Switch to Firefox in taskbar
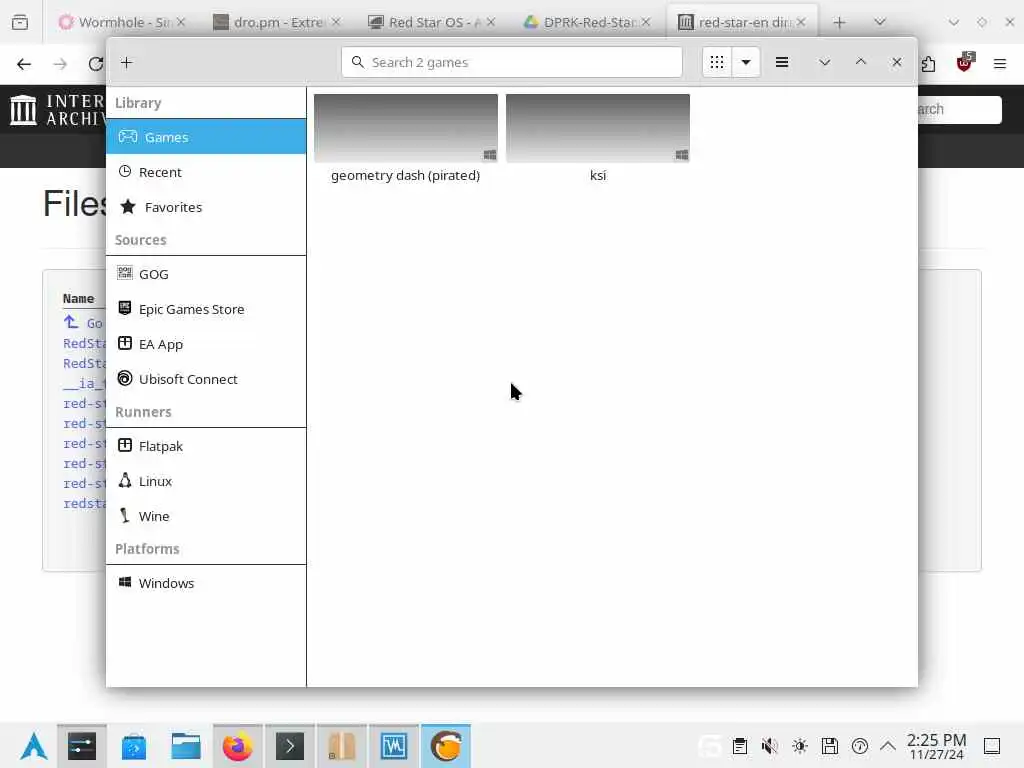Viewport: 1024px width, 768px height. tap(238, 746)
